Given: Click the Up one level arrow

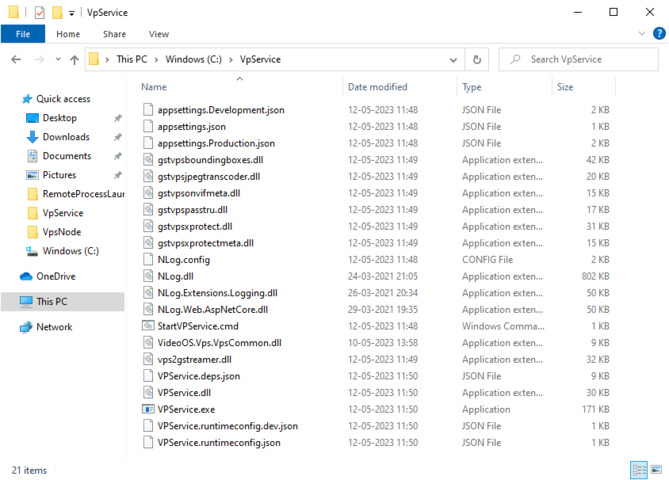Looking at the screenshot, I should pyautogui.click(x=74, y=60).
